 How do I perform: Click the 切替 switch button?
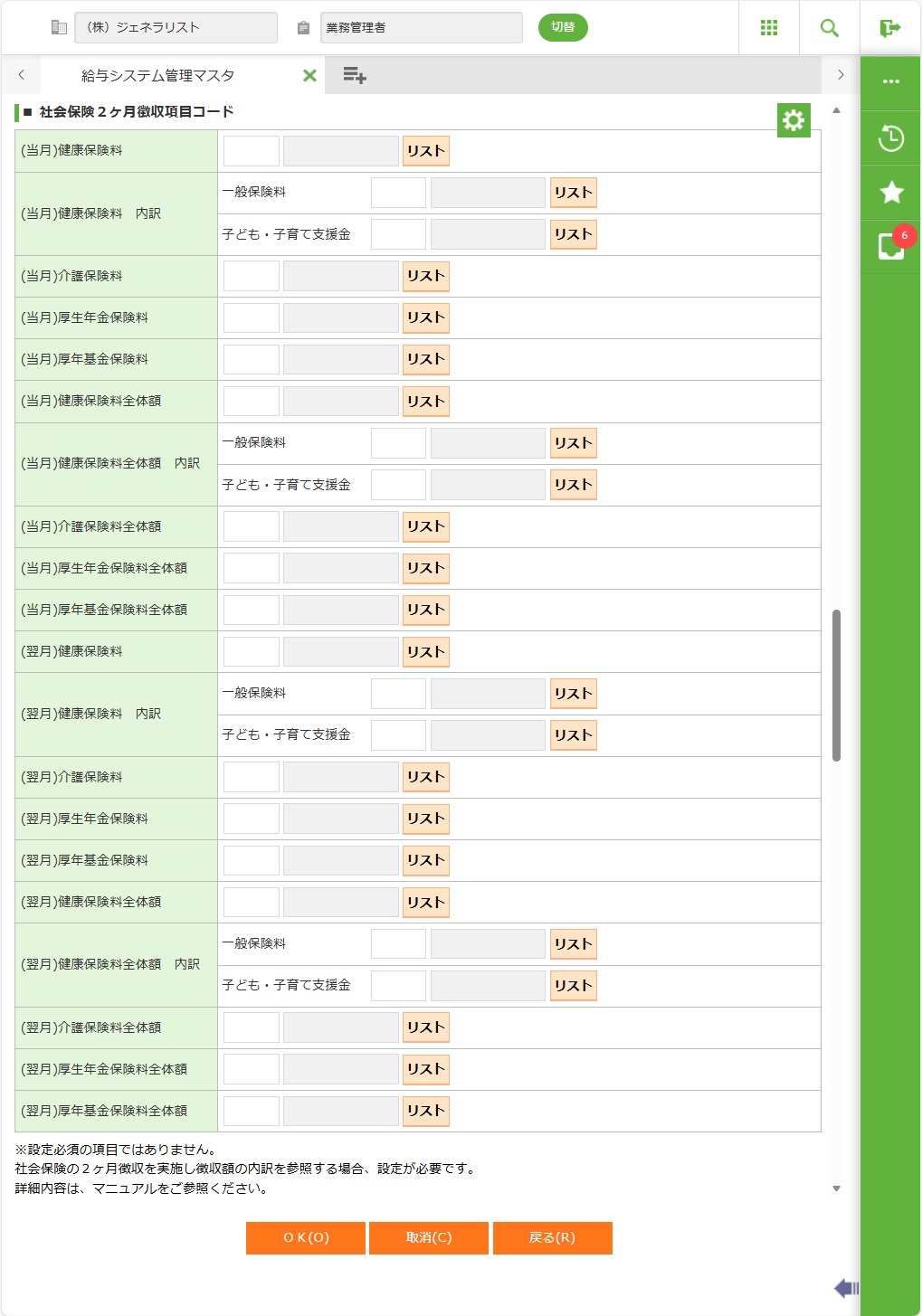pos(563,27)
